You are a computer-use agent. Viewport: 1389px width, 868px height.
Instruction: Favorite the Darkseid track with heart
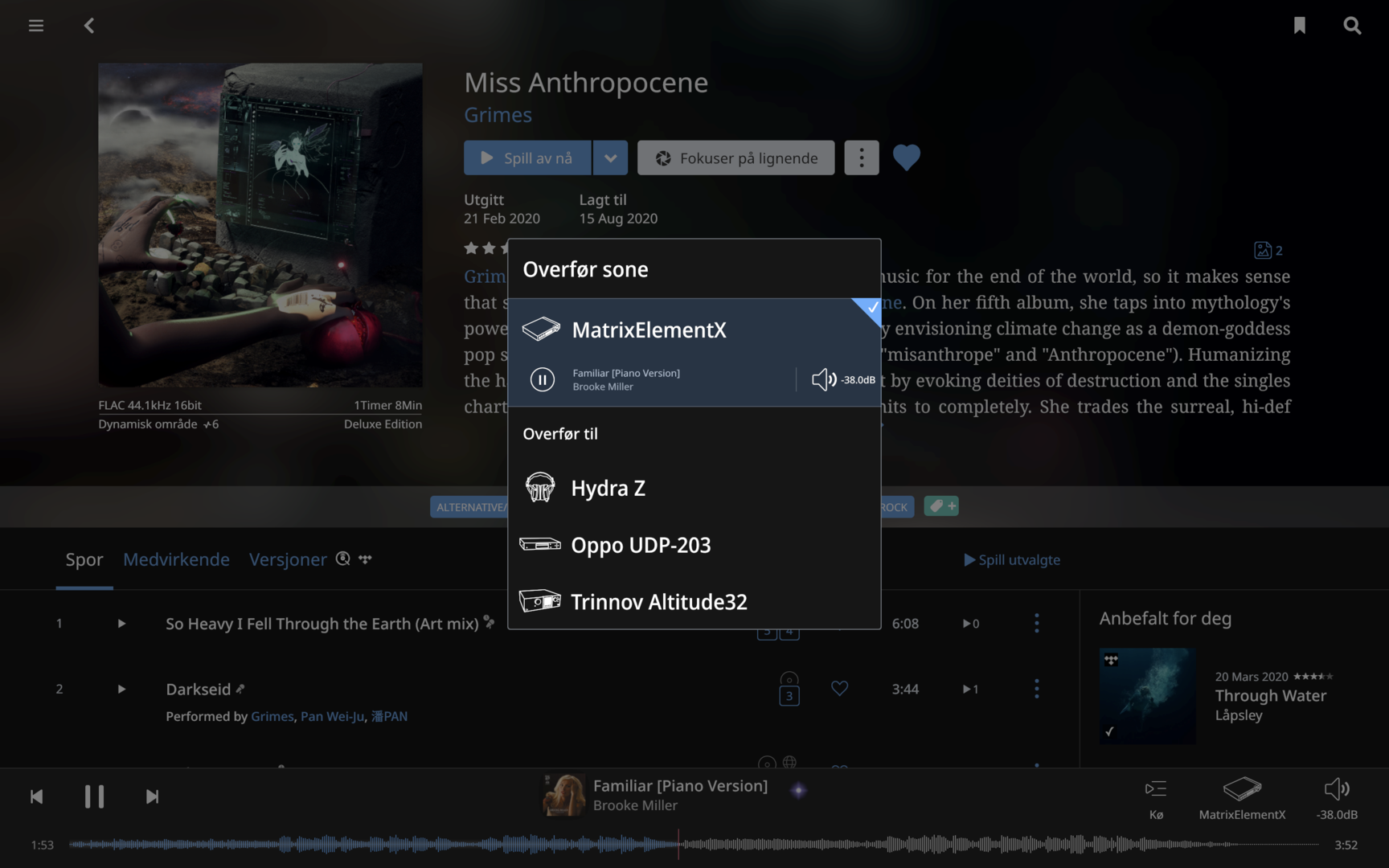click(x=839, y=689)
